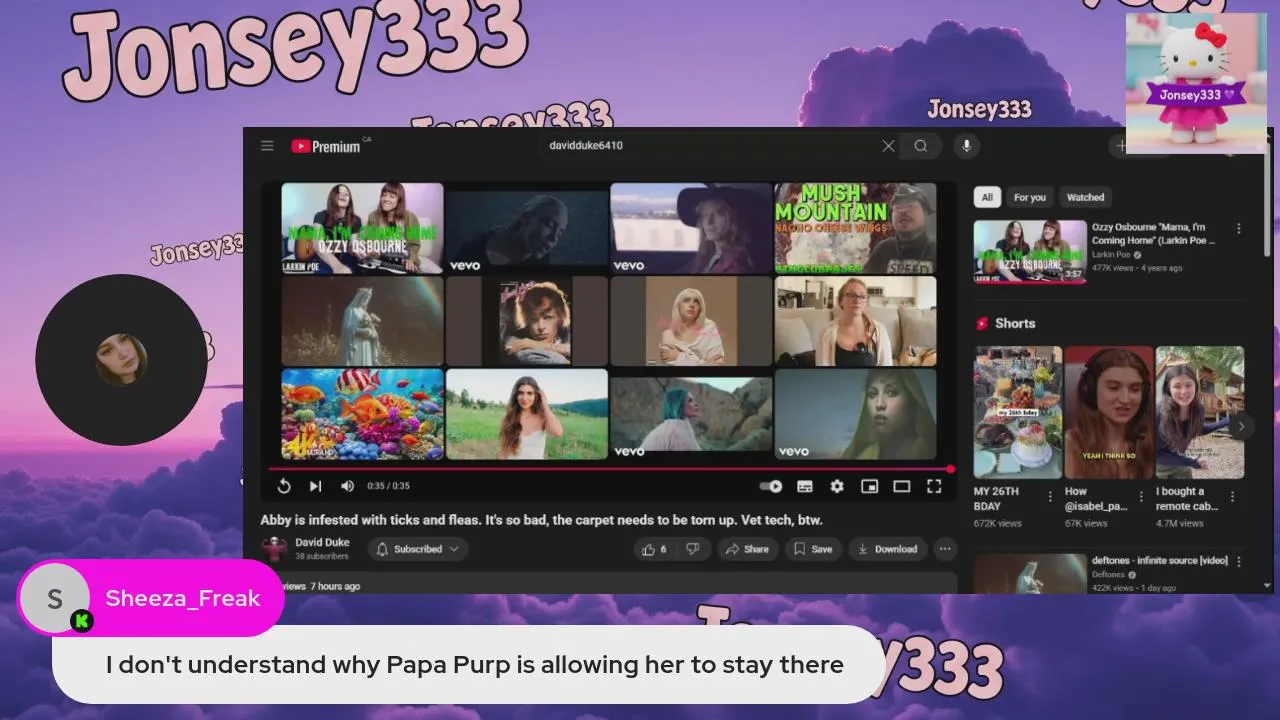Open the deftones sidebar video thumbnail

1030,574
